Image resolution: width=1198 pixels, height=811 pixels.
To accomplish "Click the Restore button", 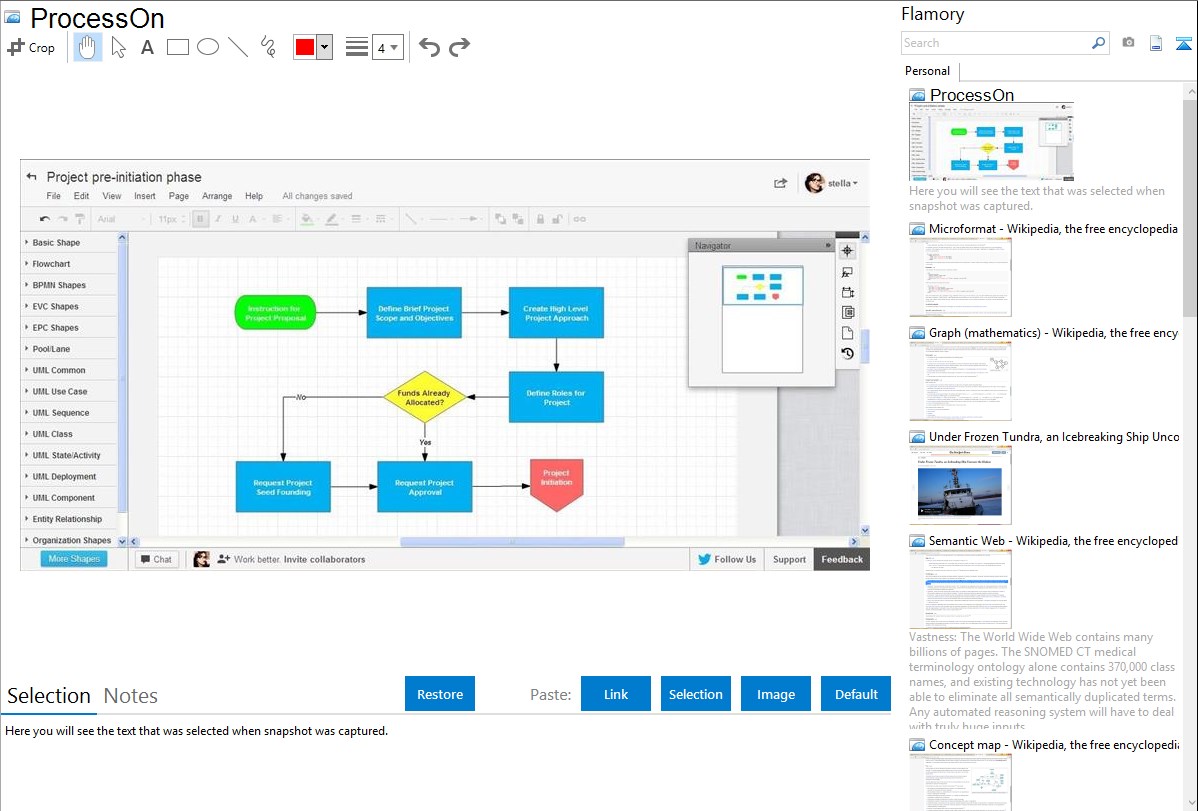I will click(440, 694).
